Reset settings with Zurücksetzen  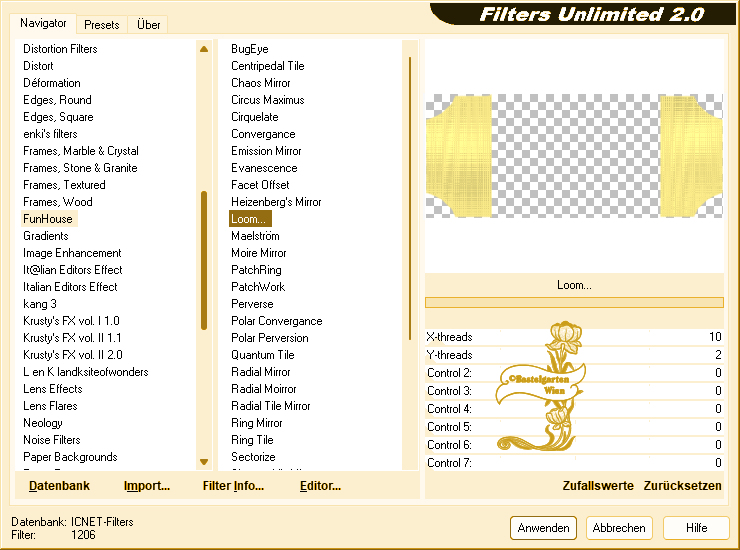click(x=682, y=486)
